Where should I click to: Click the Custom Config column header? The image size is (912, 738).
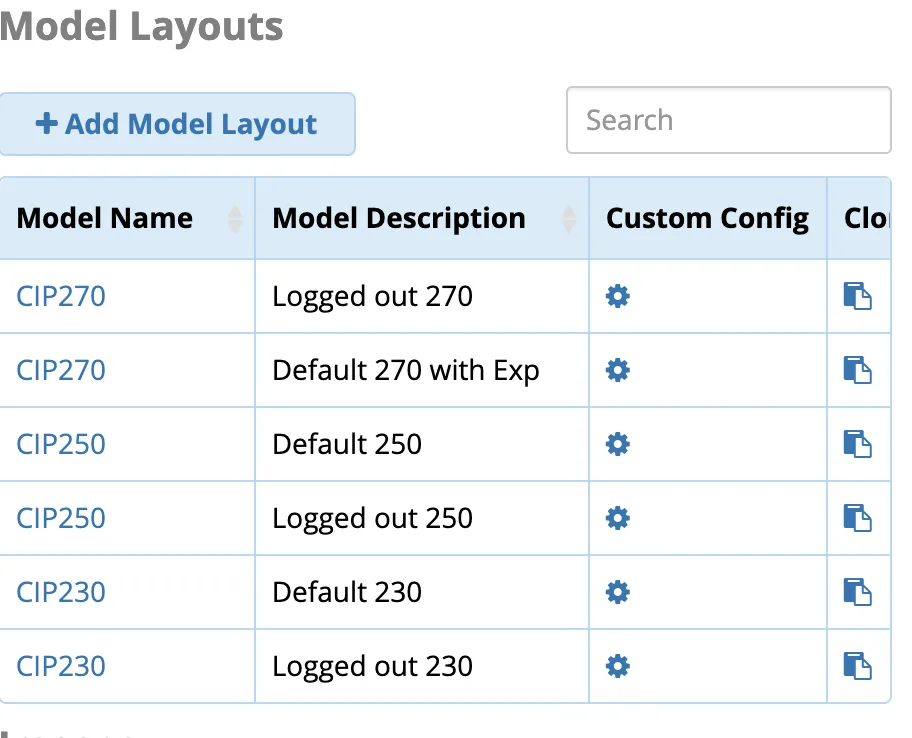(707, 219)
